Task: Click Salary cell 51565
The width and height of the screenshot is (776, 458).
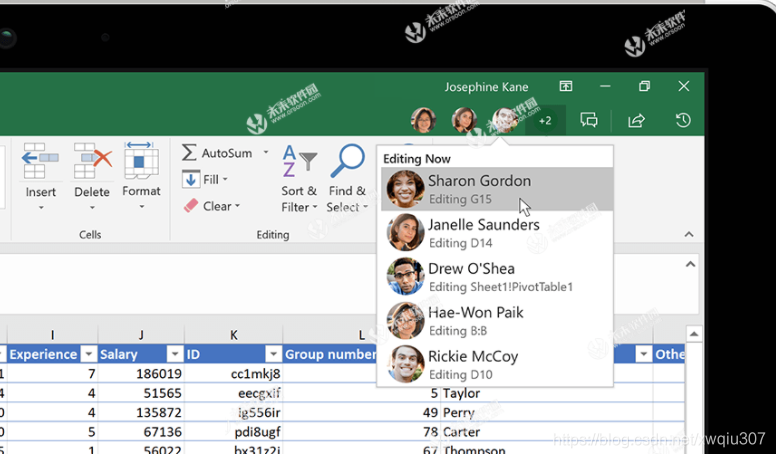Action: click(141, 393)
